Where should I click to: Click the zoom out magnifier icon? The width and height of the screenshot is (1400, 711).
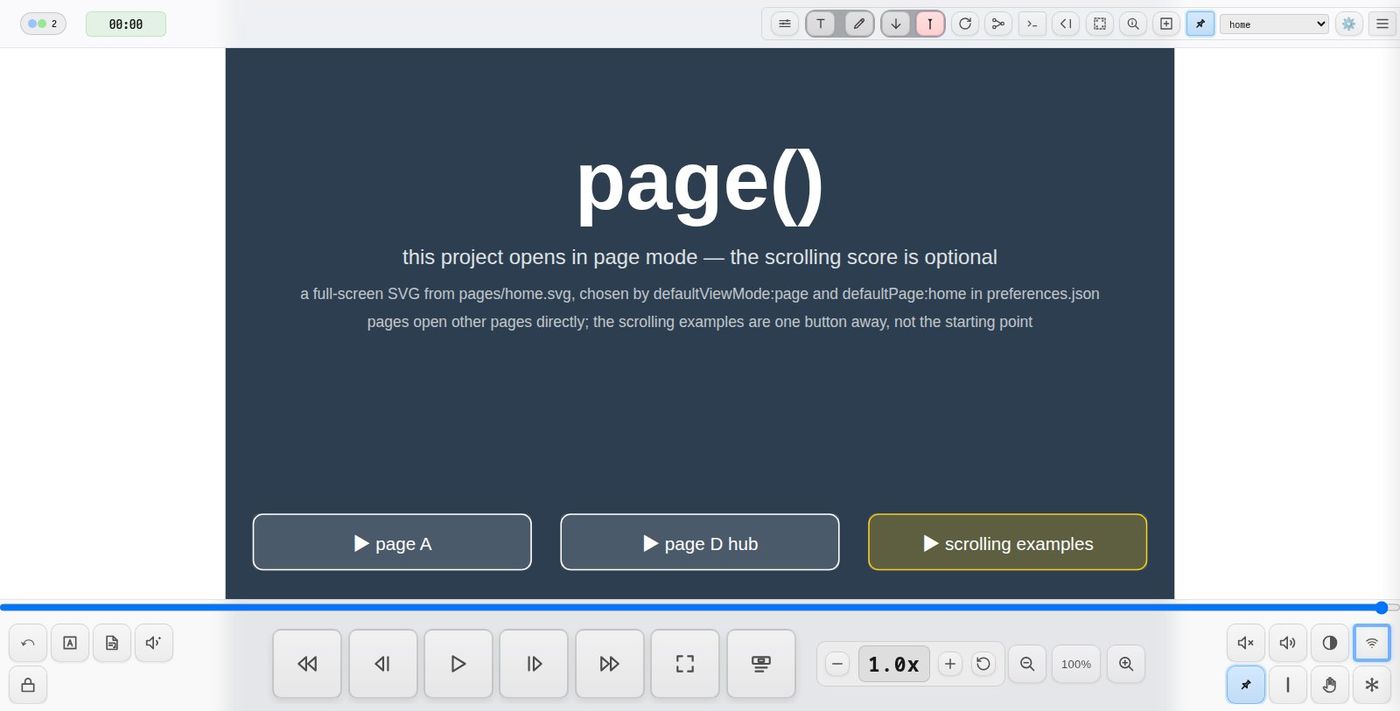pos(1027,664)
